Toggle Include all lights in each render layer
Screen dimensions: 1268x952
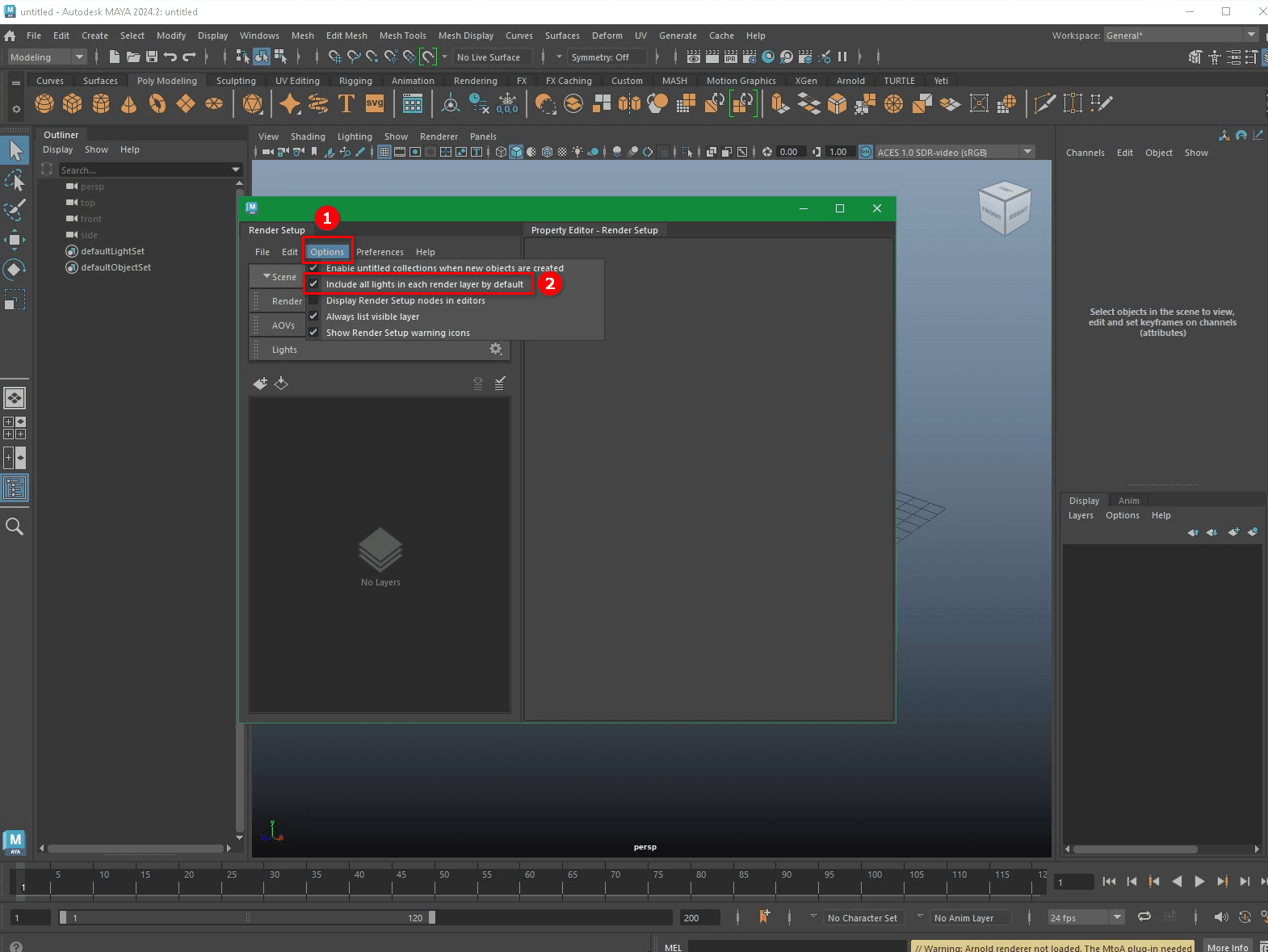coord(424,284)
